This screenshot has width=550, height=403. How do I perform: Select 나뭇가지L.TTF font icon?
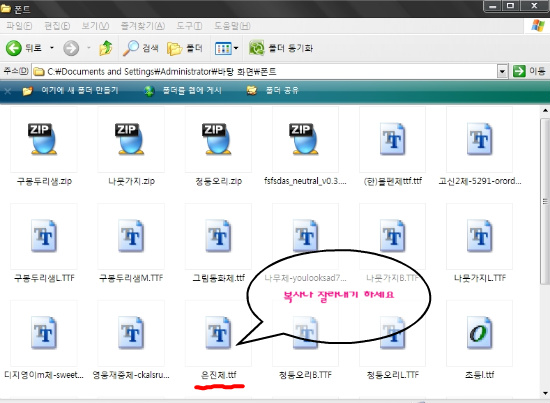[479, 236]
